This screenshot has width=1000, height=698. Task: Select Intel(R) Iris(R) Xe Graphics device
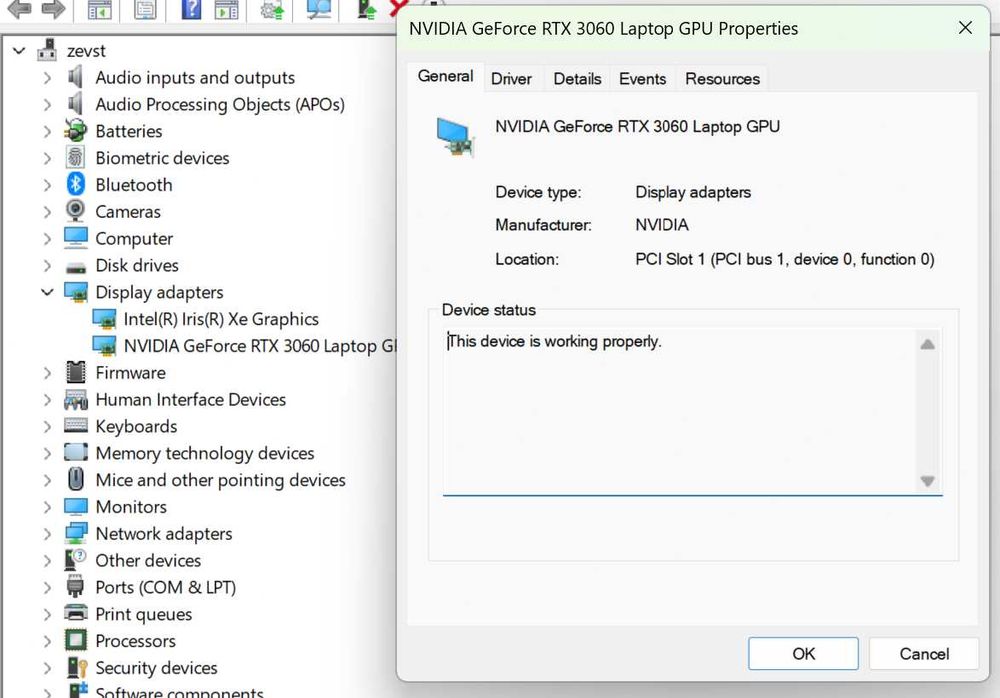tap(220, 319)
